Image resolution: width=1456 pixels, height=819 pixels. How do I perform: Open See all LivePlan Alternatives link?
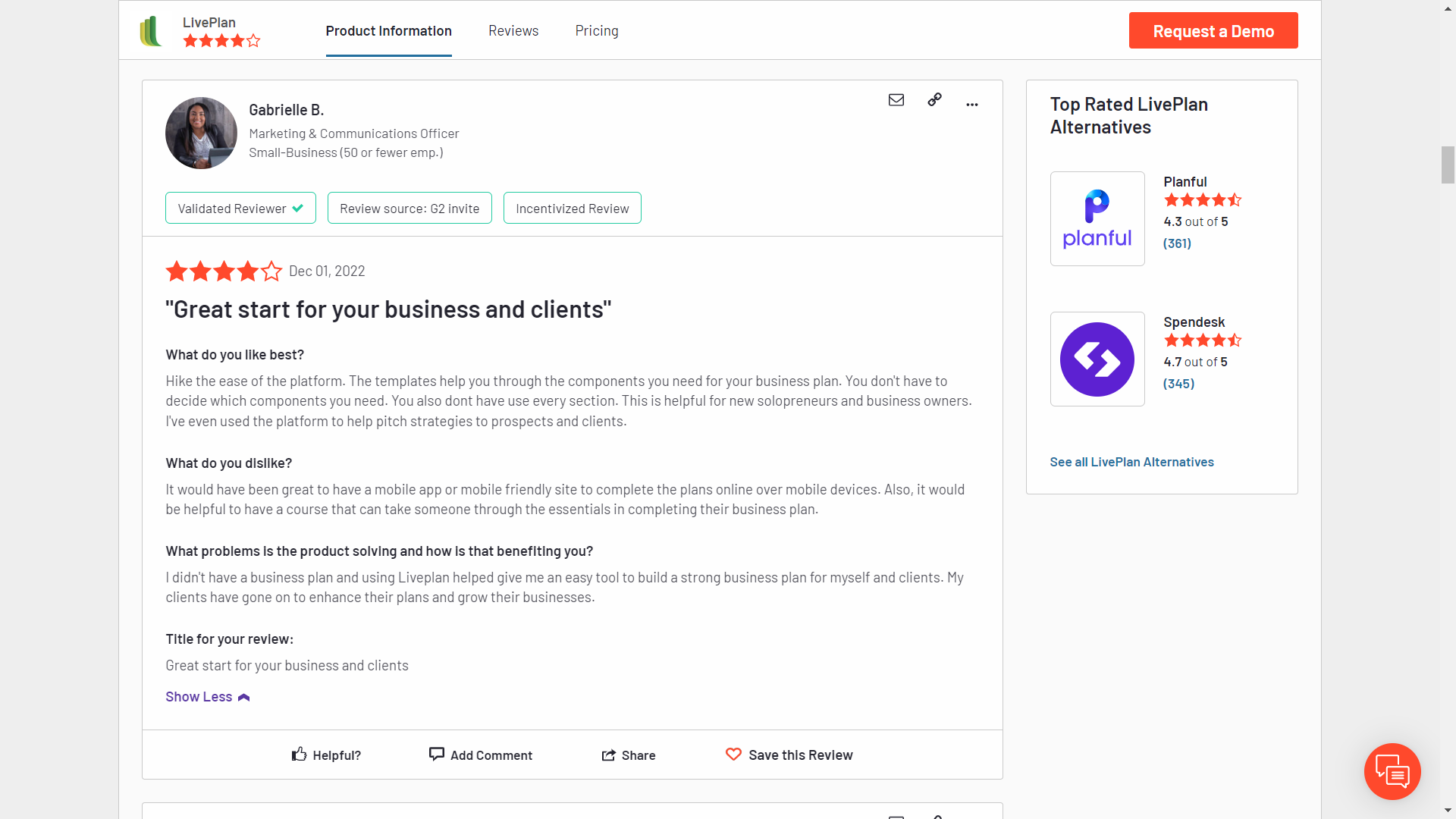1131,462
